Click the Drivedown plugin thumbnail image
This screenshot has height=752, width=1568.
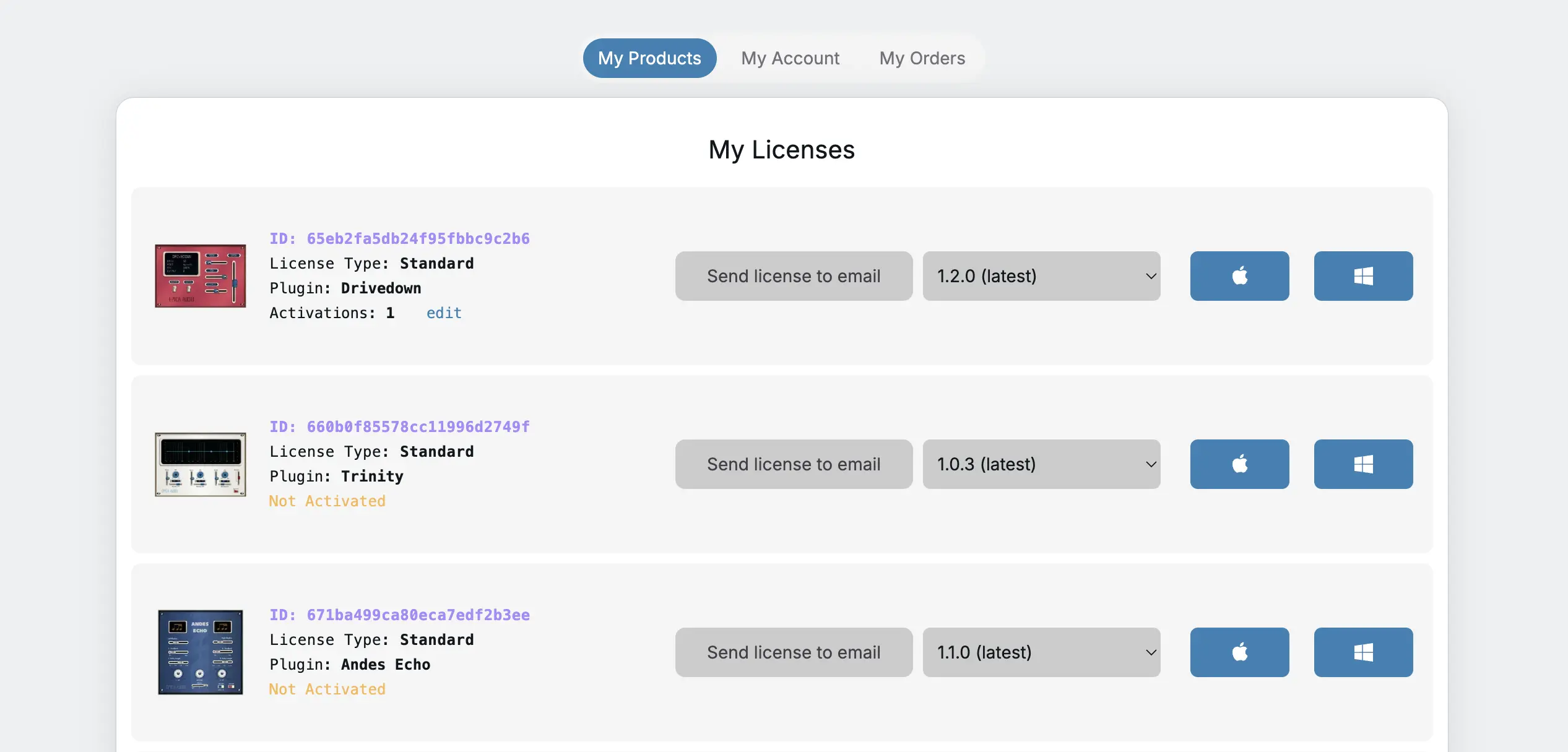(x=200, y=276)
